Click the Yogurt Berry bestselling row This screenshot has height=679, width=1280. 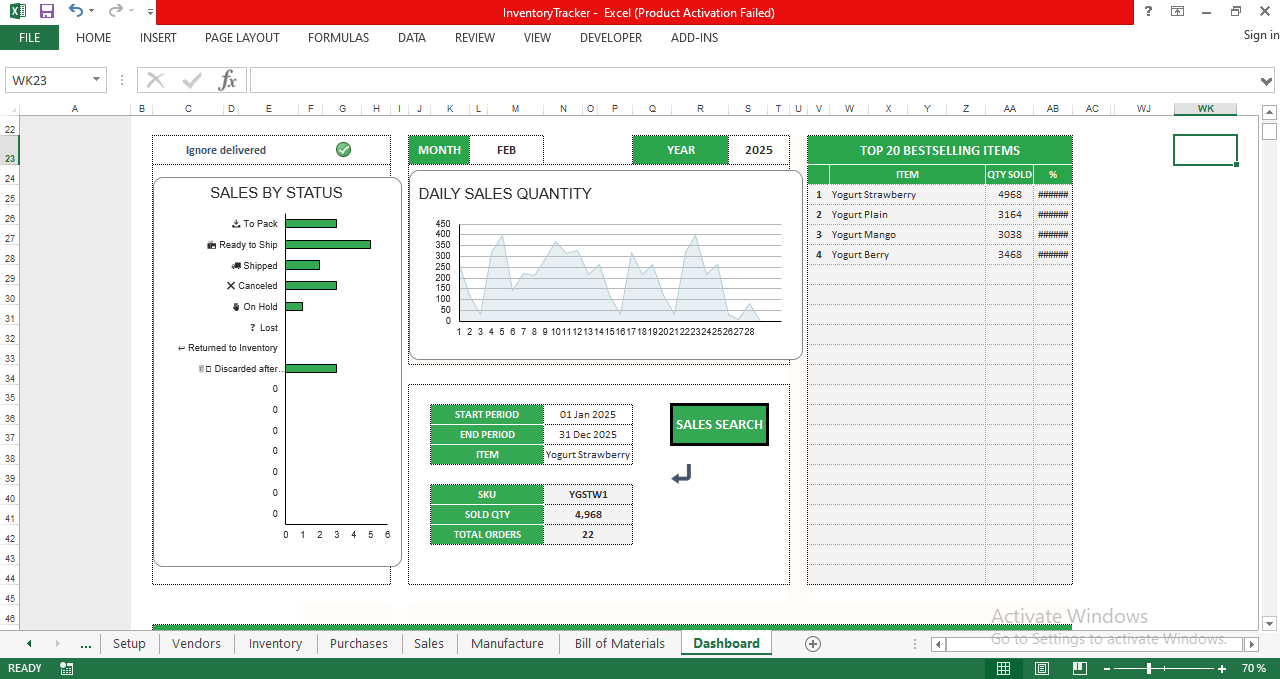(939, 254)
